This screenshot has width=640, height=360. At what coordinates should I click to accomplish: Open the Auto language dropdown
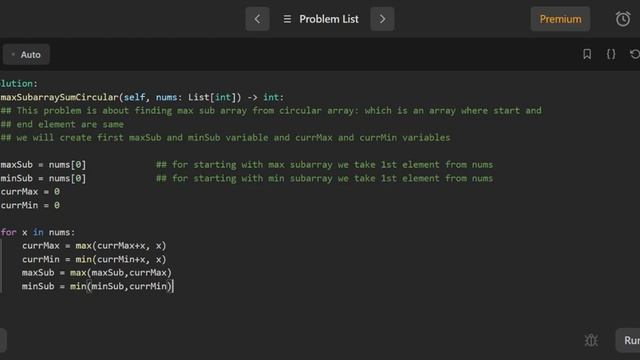tap(26, 54)
